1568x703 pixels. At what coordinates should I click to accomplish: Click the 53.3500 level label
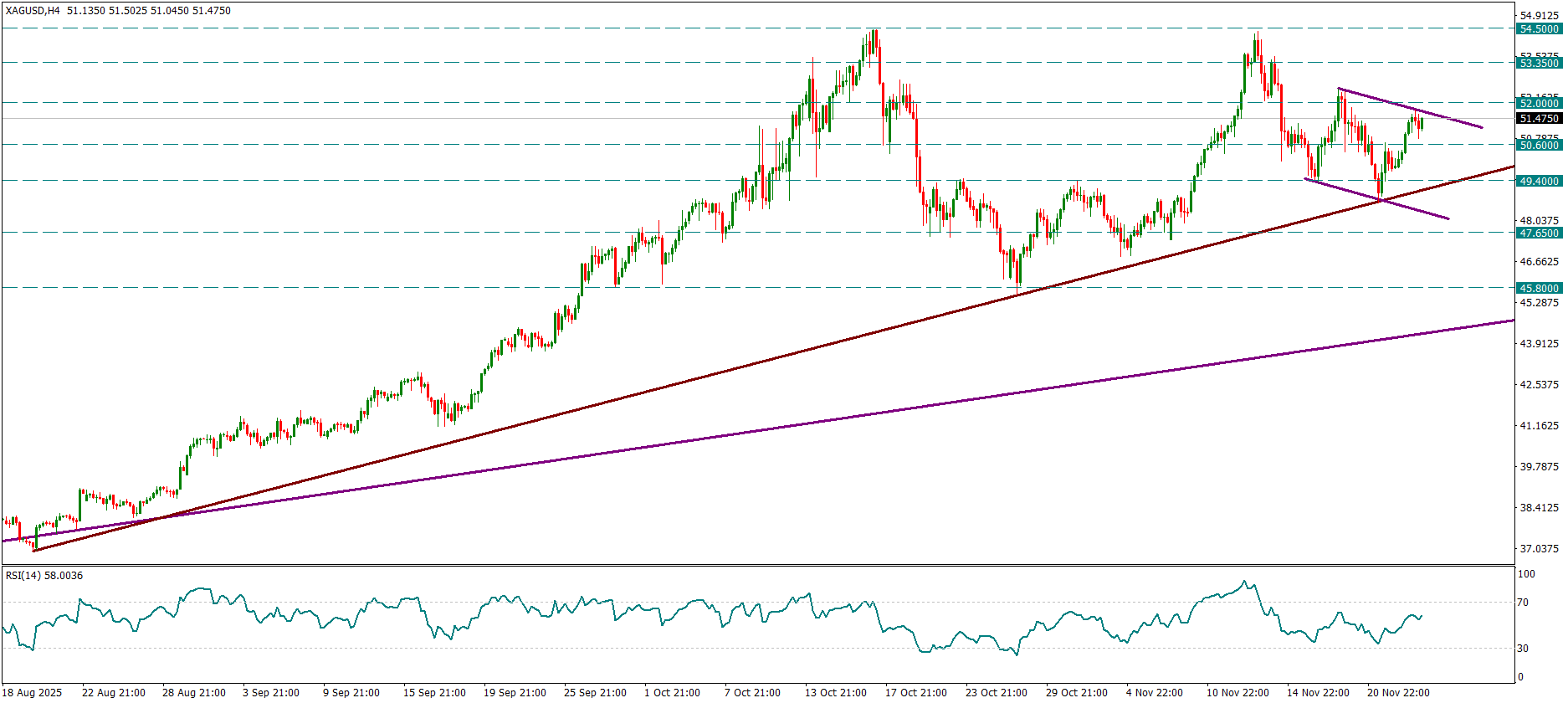tap(1539, 63)
